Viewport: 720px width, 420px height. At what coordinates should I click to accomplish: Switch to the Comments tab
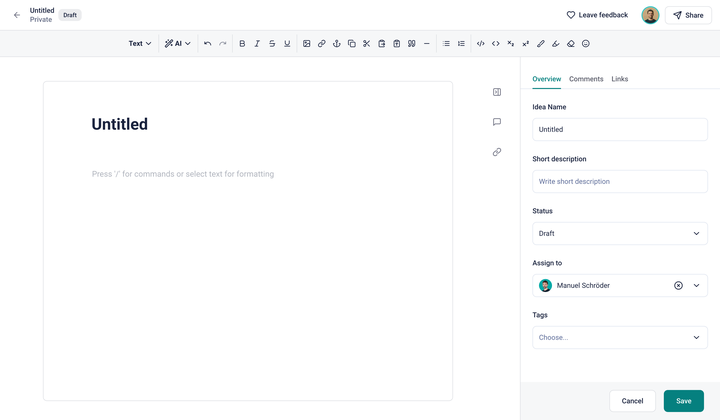click(x=586, y=79)
